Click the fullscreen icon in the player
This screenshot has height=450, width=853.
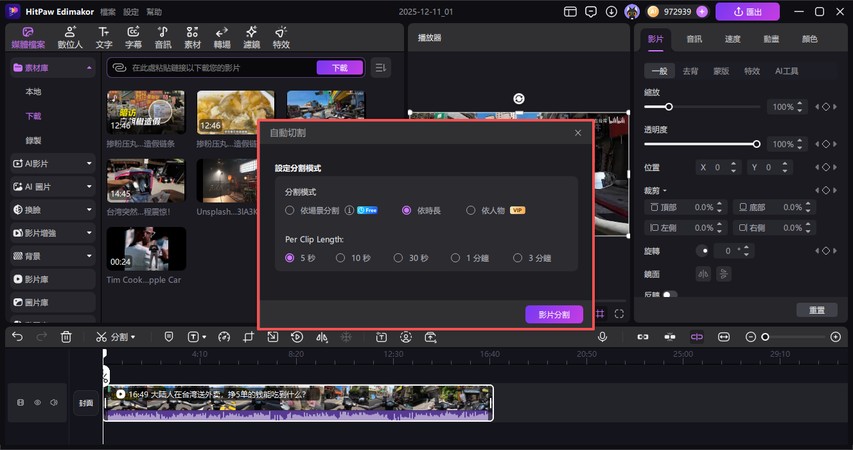point(619,314)
